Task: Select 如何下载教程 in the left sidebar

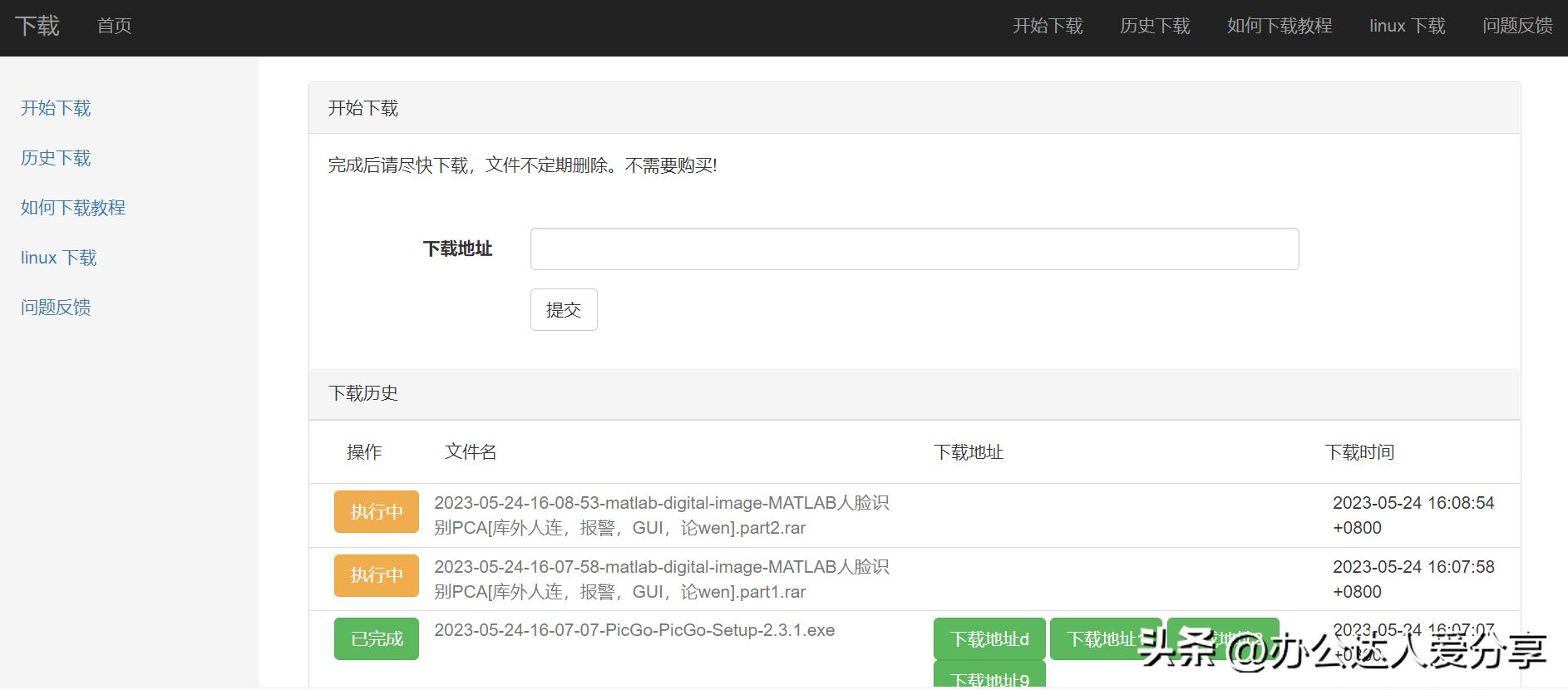Action: click(73, 208)
